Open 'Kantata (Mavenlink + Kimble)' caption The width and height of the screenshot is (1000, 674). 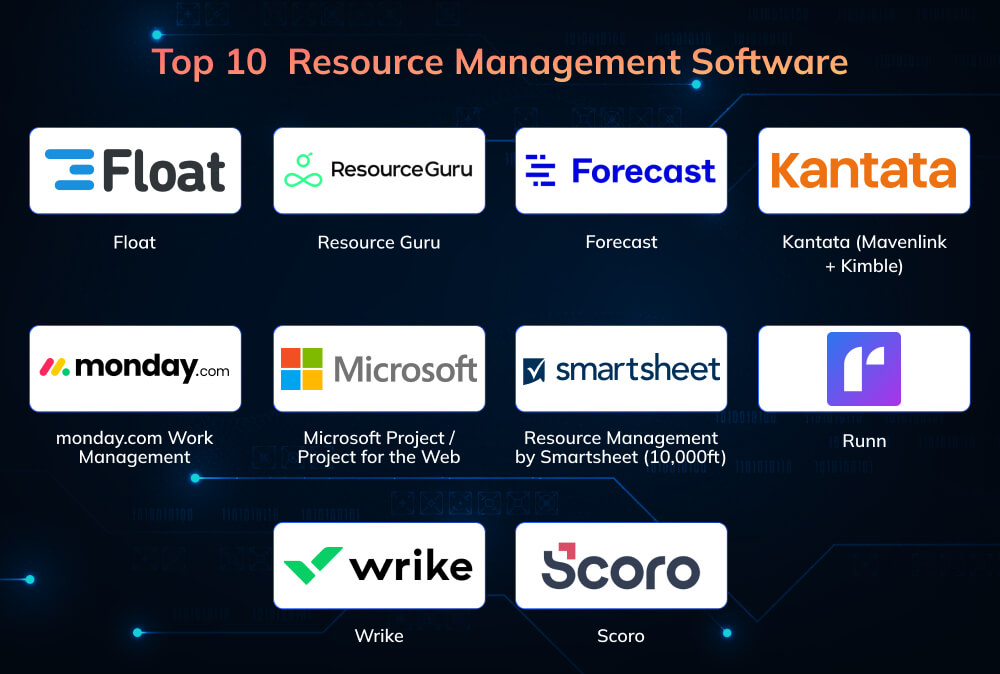864,251
